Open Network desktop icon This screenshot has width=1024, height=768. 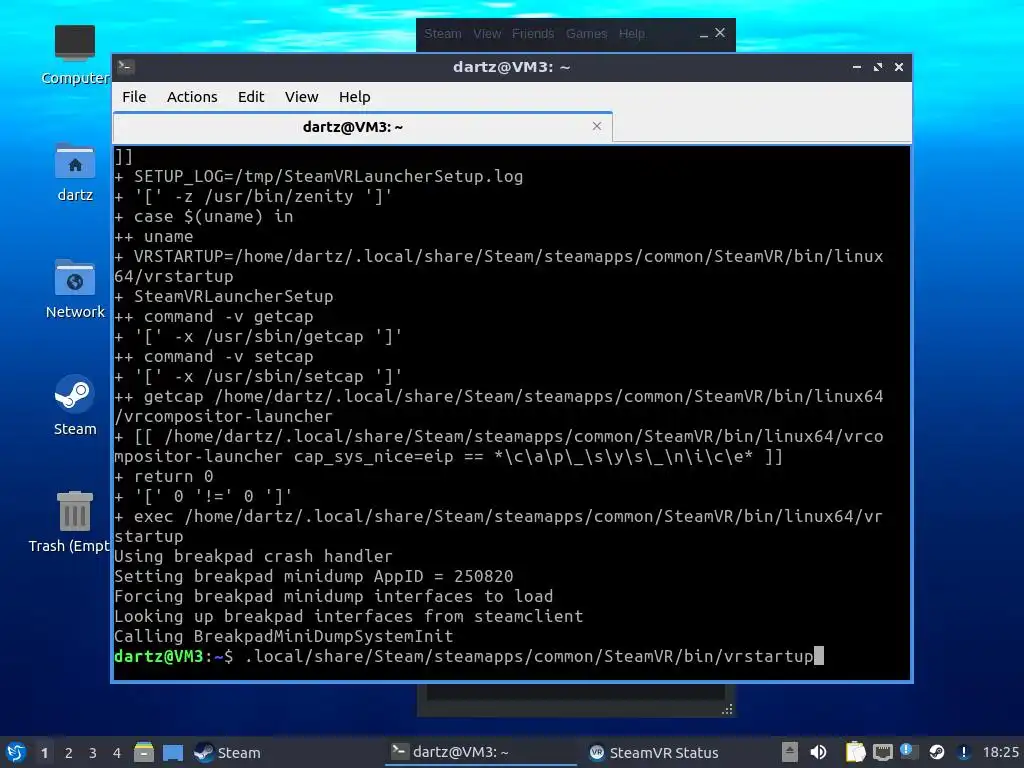(74, 289)
